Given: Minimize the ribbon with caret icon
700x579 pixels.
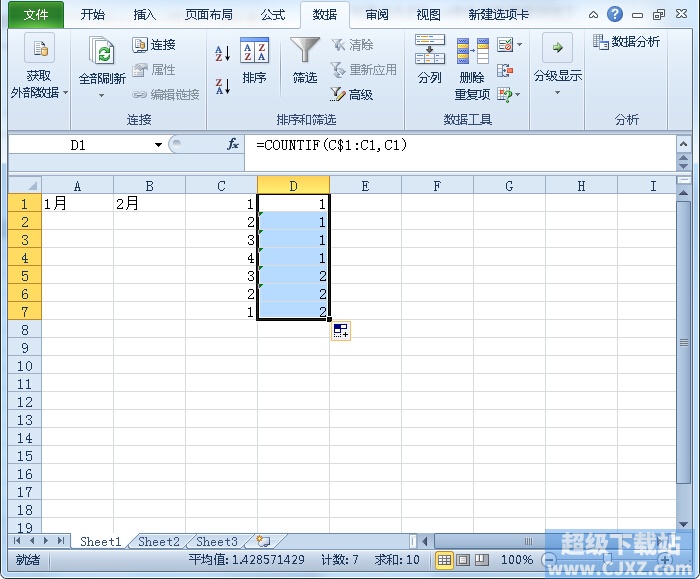Looking at the screenshot, I should coord(593,15).
